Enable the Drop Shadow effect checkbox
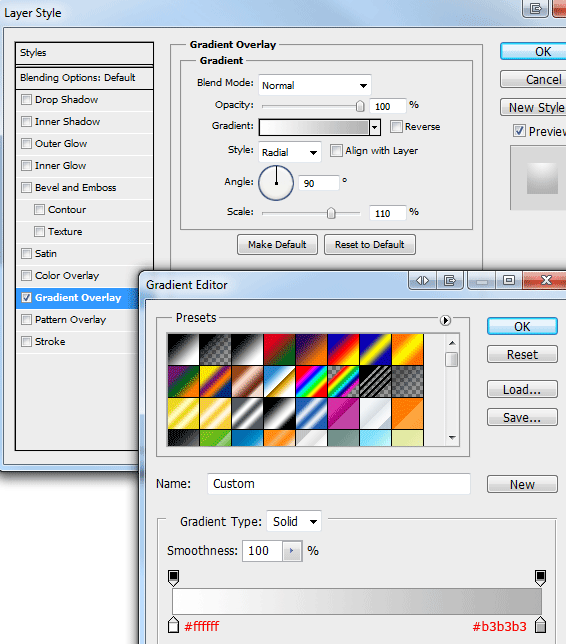This screenshot has width=566, height=644. [x=26, y=99]
